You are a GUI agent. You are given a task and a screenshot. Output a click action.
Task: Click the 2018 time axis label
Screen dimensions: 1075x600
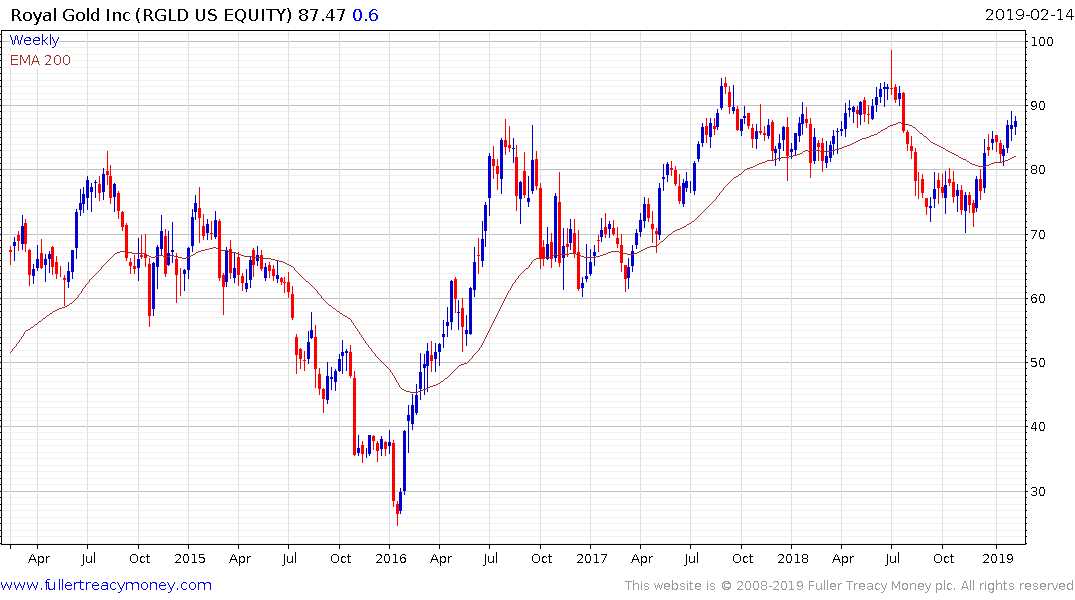[793, 558]
